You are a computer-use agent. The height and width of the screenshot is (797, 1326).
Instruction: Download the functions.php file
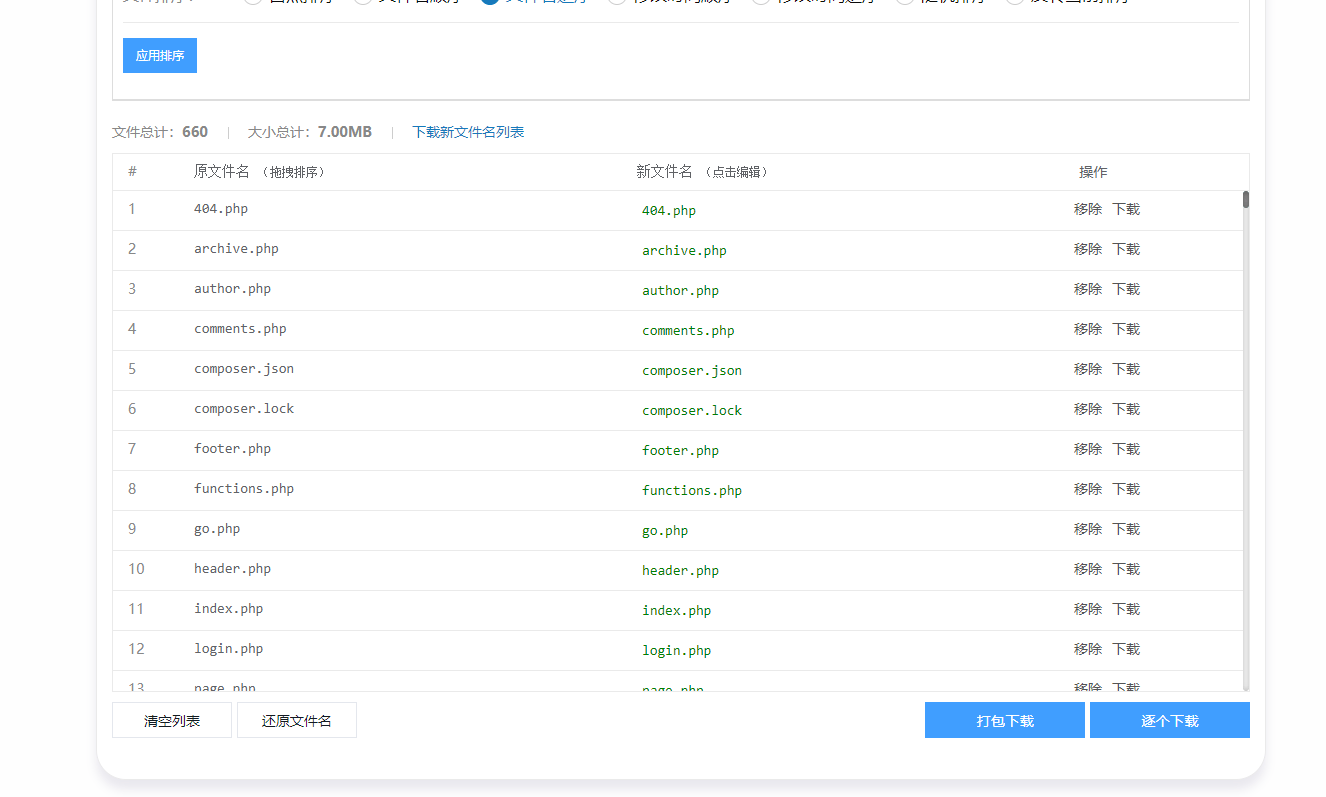(x=1125, y=488)
